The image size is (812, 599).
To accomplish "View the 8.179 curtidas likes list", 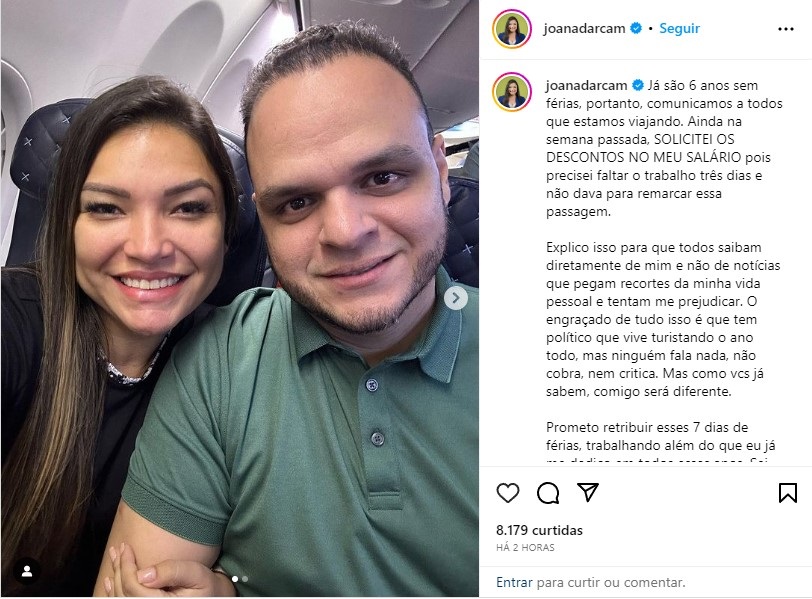I will (x=539, y=530).
